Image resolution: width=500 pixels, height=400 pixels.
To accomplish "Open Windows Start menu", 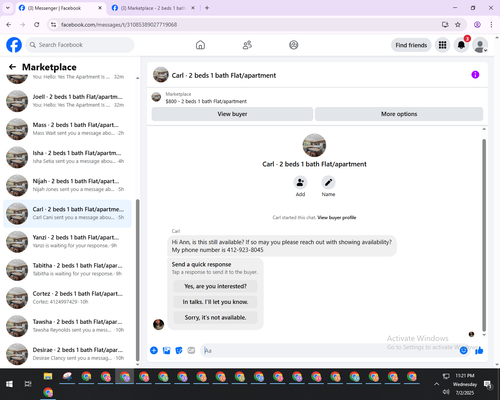I will 9,384.
